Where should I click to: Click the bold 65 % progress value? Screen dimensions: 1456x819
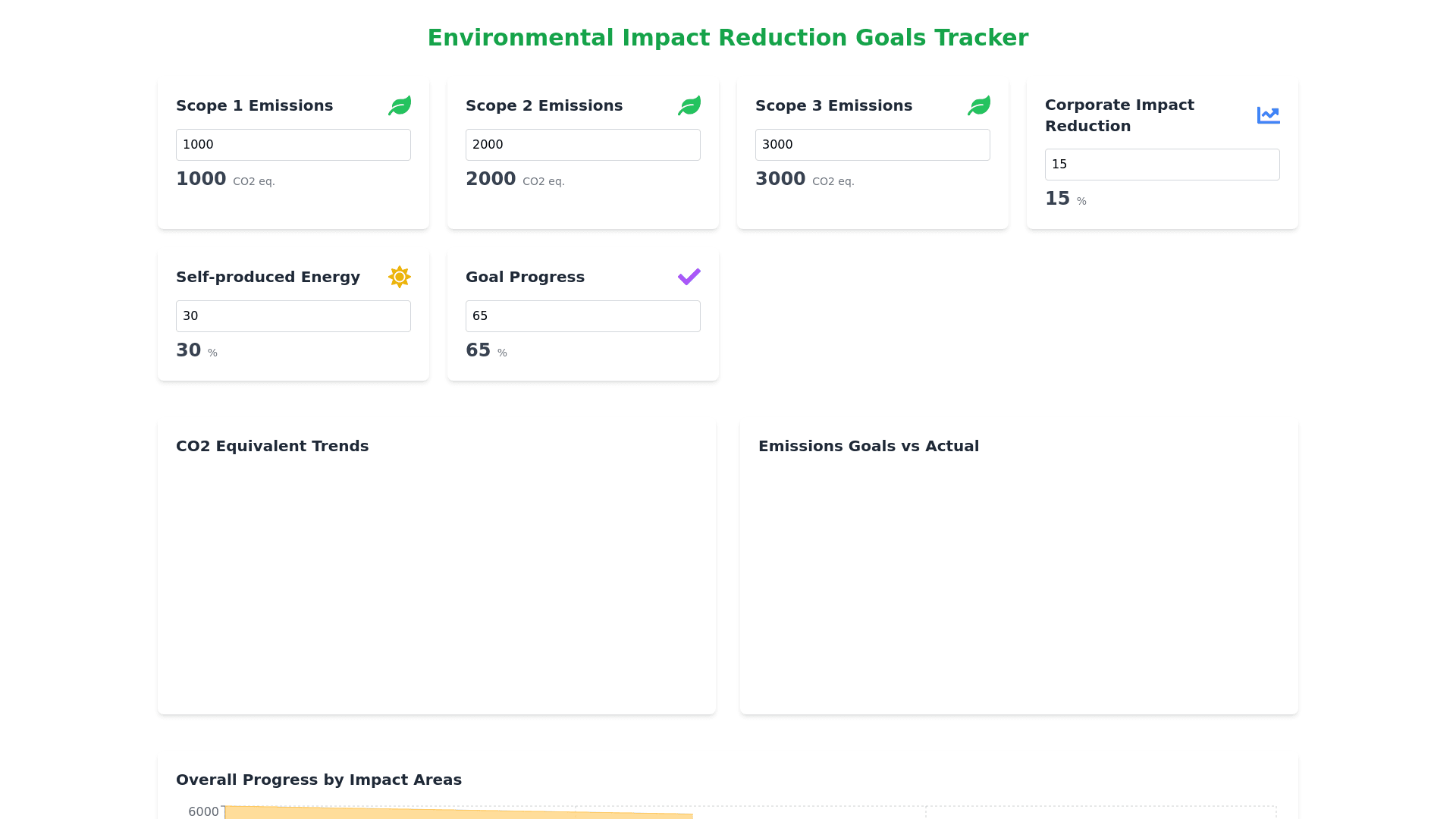tap(479, 350)
